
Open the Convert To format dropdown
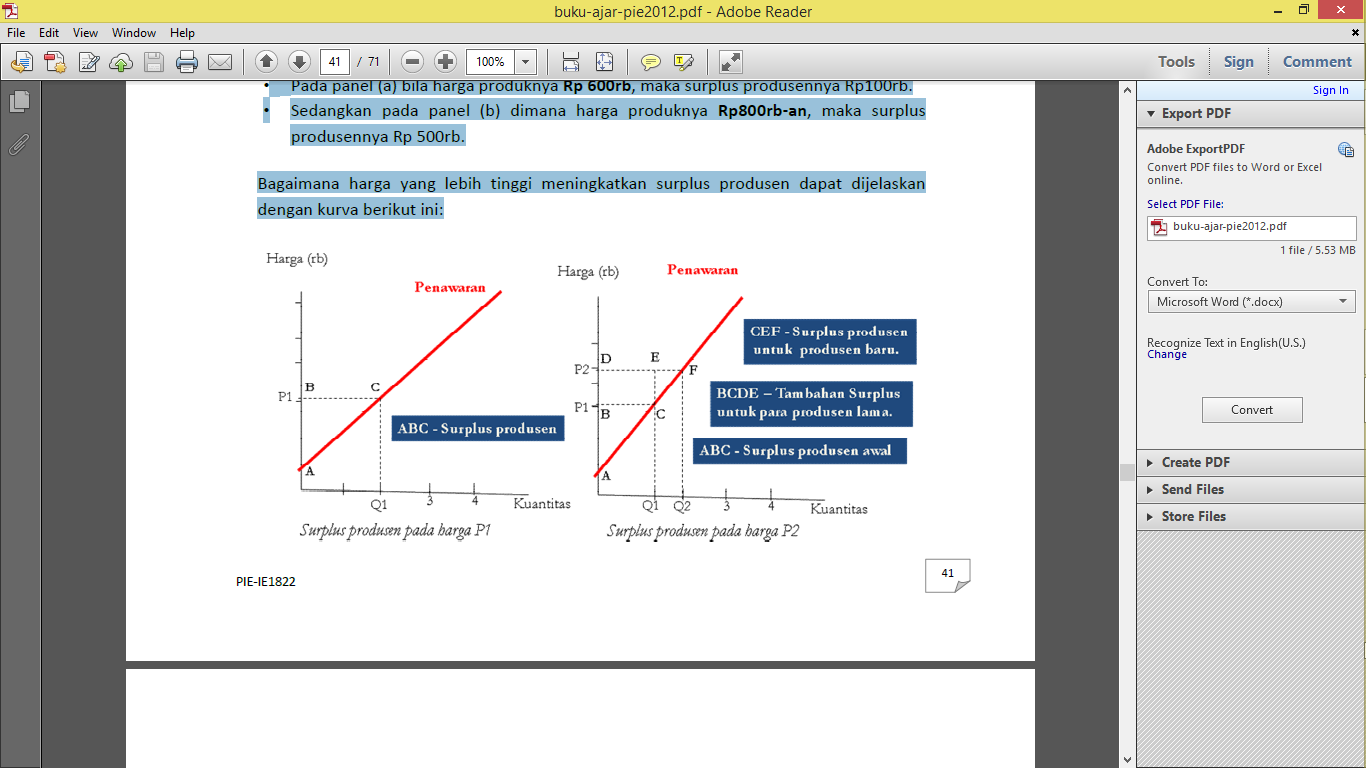click(1251, 301)
